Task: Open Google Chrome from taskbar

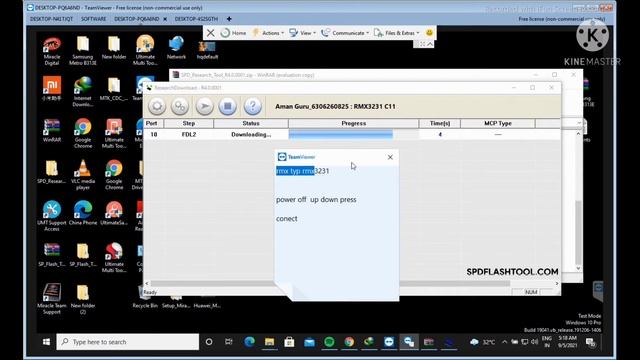Action: tap(349, 342)
